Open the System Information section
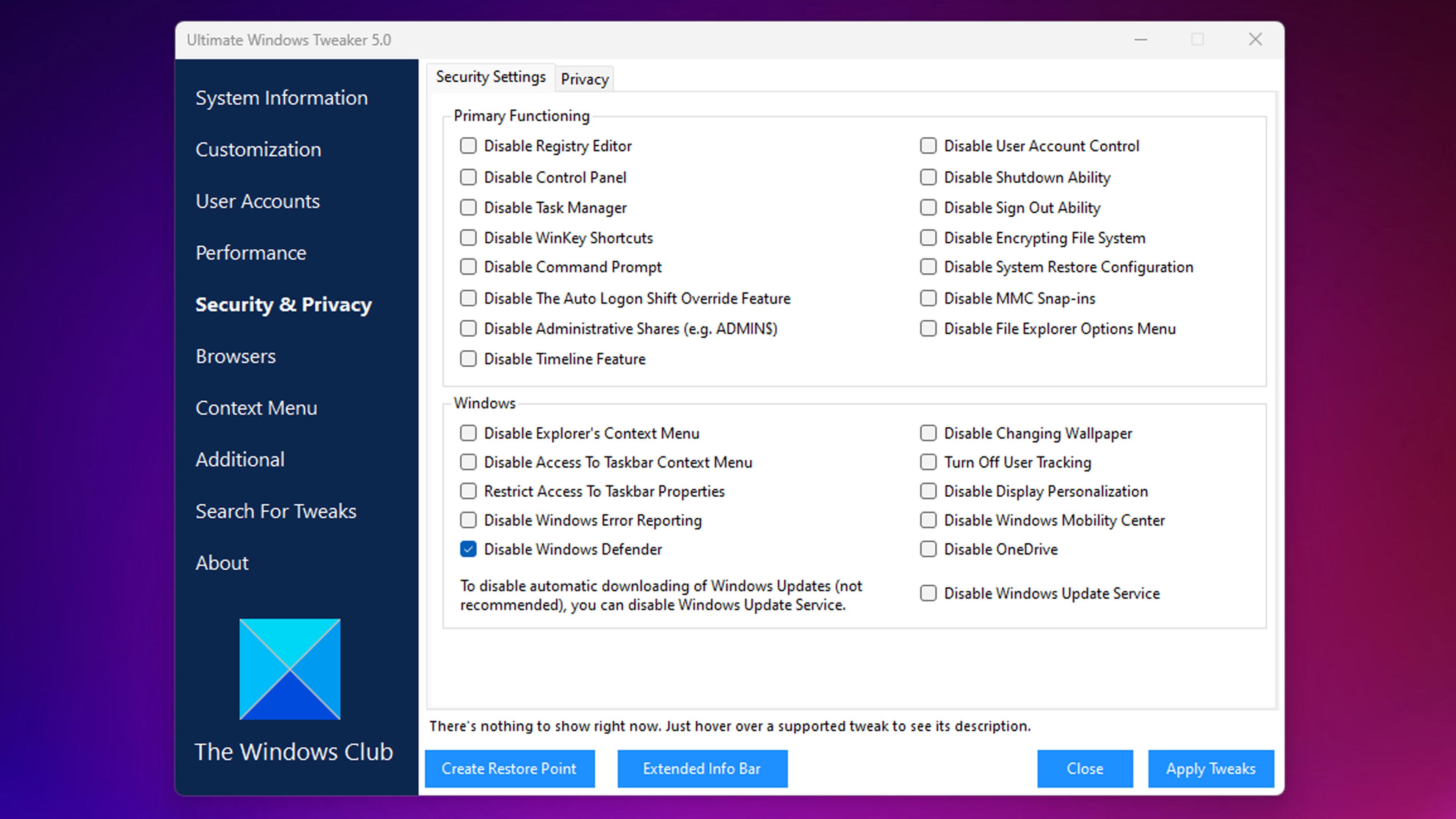The image size is (1456, 819). pos(281,98)
